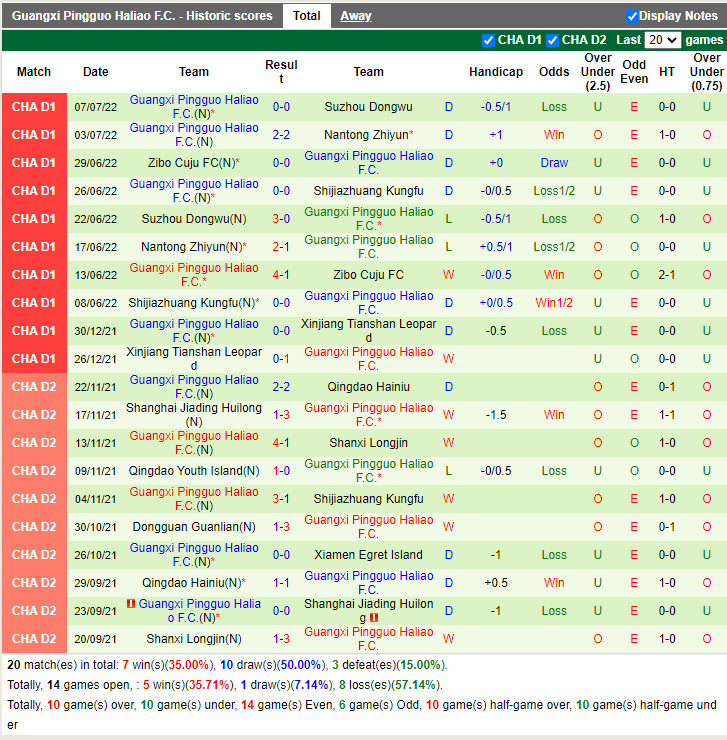The height and width of the screenshot is (740, 727).
Task: Open Nantong Zhiyun(N) team on 17/06/22
Action: (194, 247)
